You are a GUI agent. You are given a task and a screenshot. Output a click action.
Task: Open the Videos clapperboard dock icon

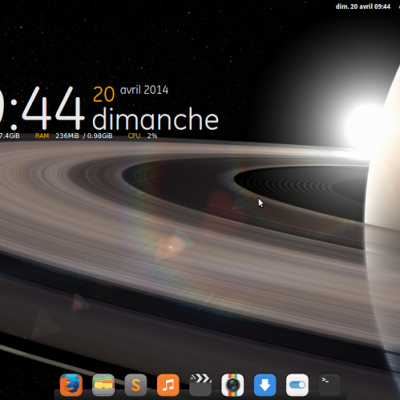coord(200,385)
